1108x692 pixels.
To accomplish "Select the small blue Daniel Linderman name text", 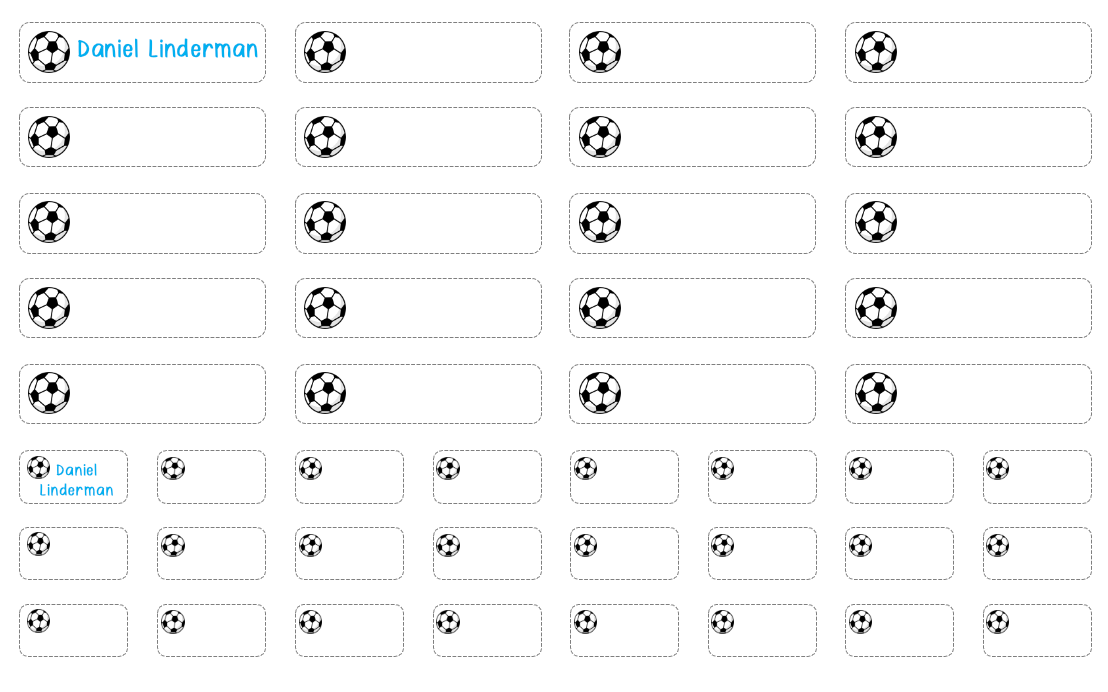I will tap(77, 480).
